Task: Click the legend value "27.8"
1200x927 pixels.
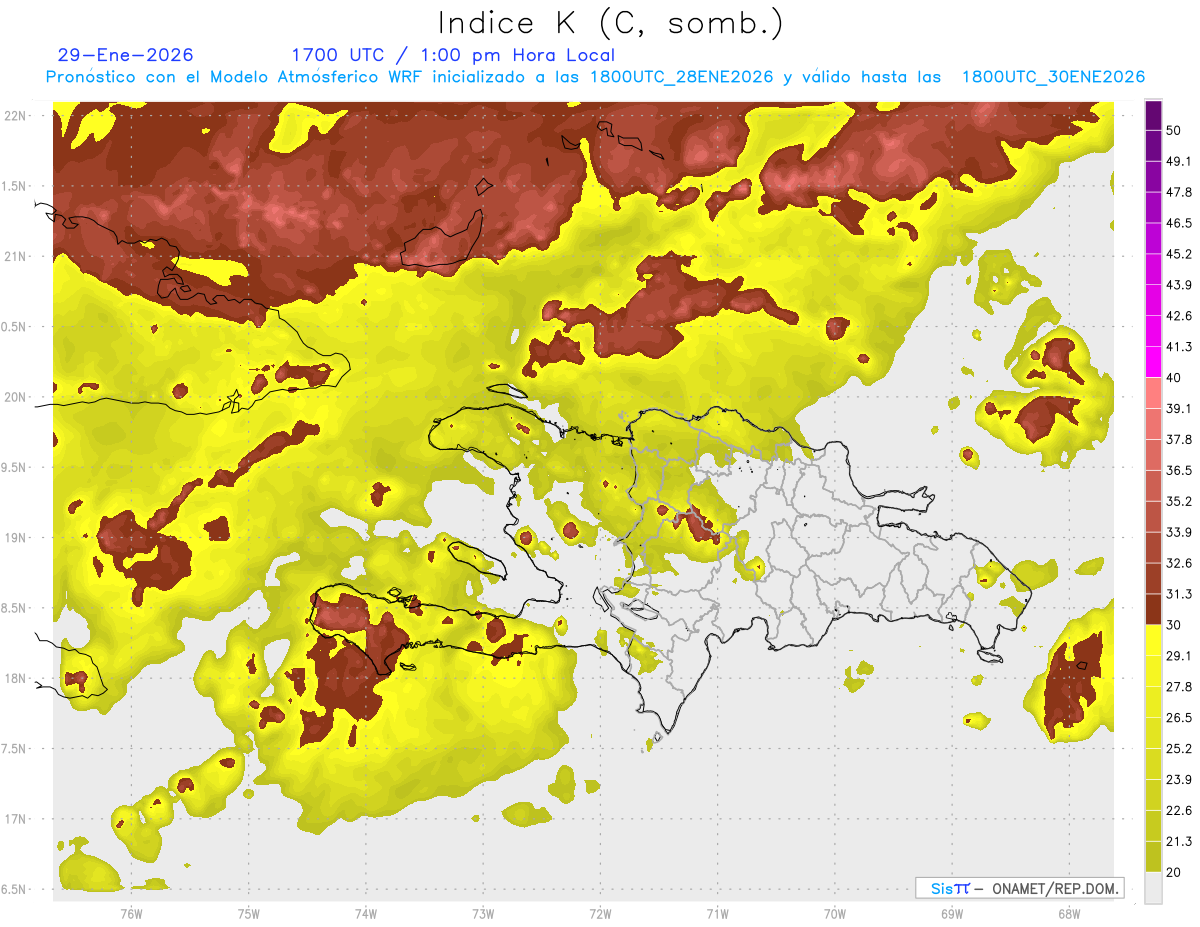Action: pos(1178,687)
